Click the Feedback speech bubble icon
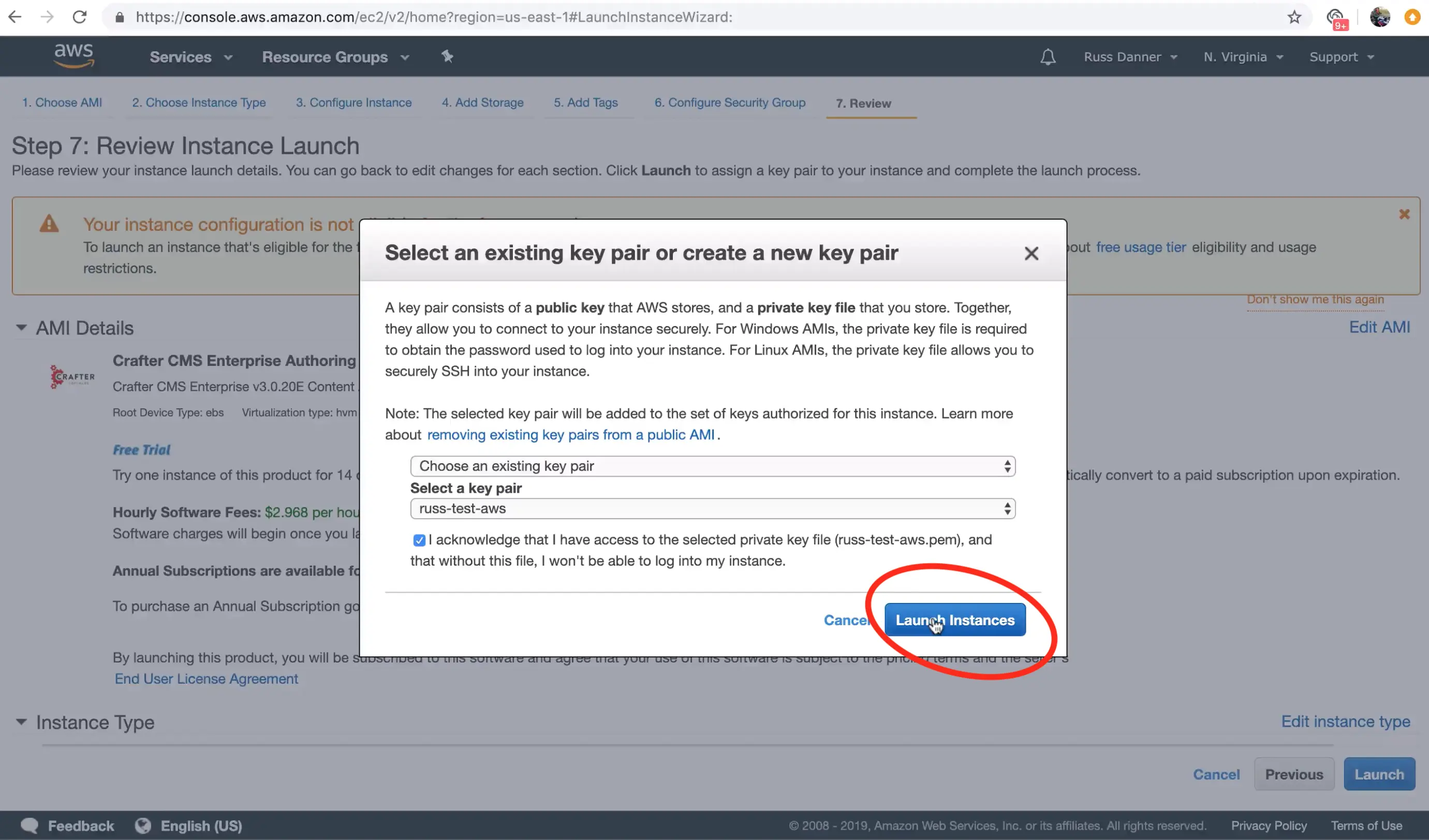The image size is (1429, 840). tap(30, 826)
